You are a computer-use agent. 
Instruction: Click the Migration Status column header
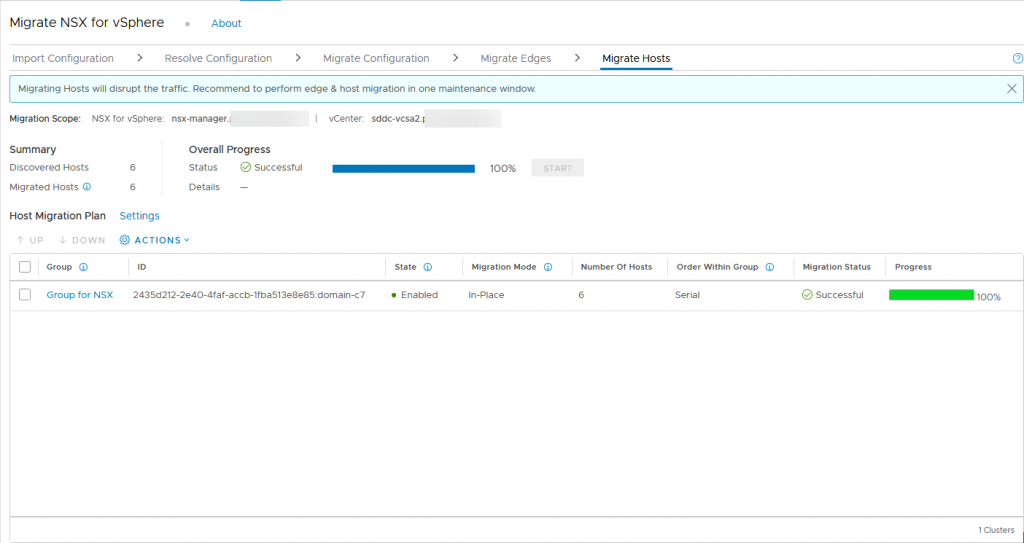click(x=837, y=267)
